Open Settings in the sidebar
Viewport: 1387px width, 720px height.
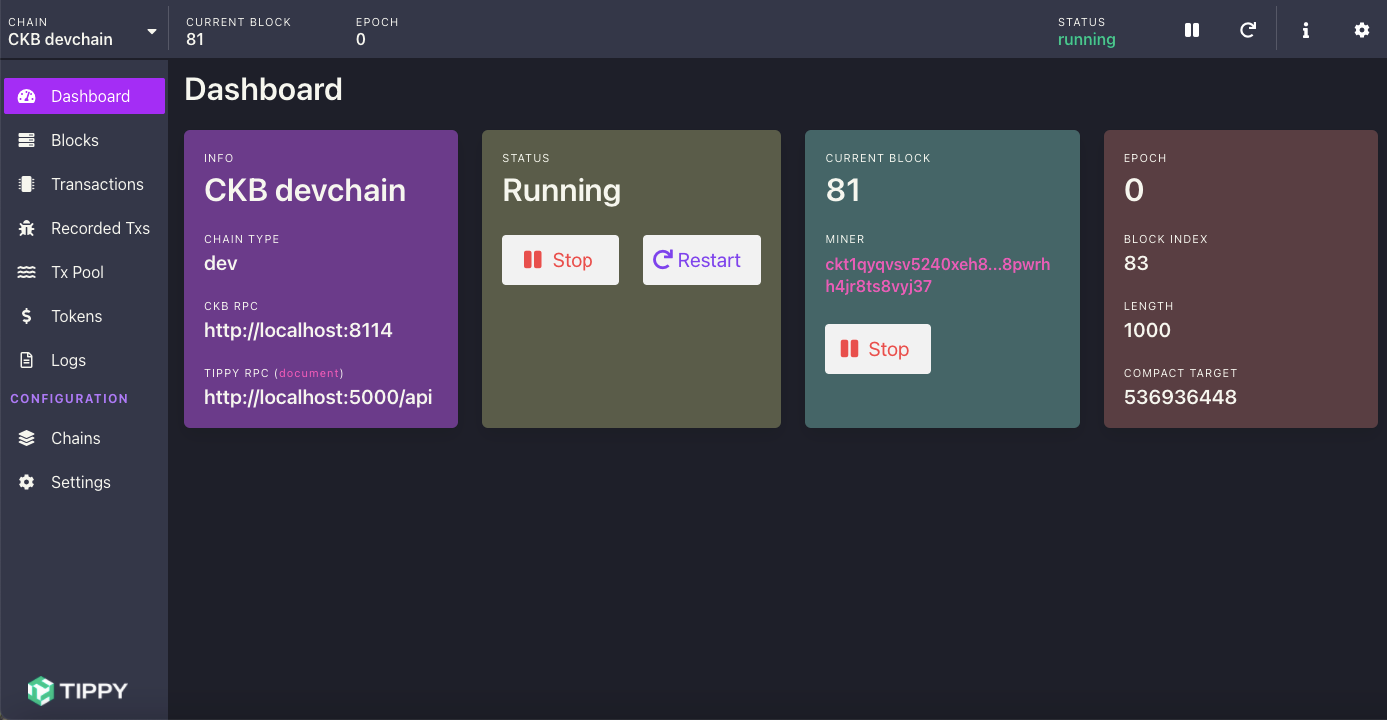(x=84, y=482)
